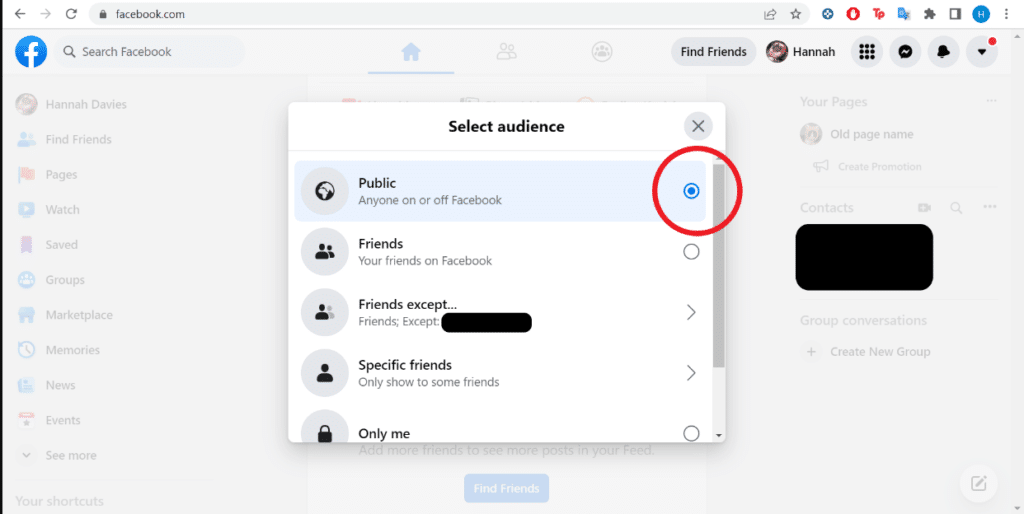Open Saved in left sidebar
Viewport: 1024px width, 514px height.
coord(48,245)
